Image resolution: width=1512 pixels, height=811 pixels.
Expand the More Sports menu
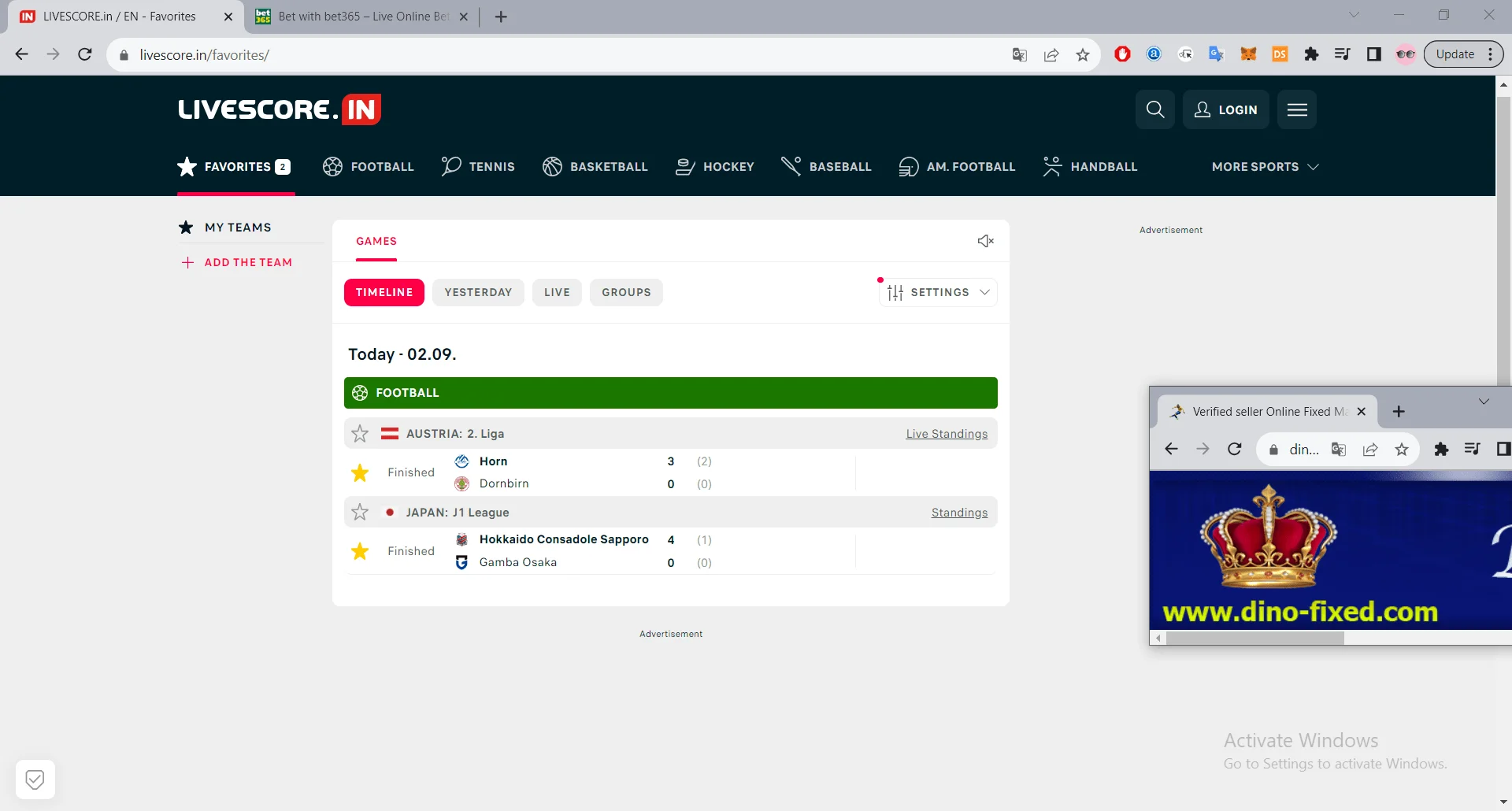1265,167
